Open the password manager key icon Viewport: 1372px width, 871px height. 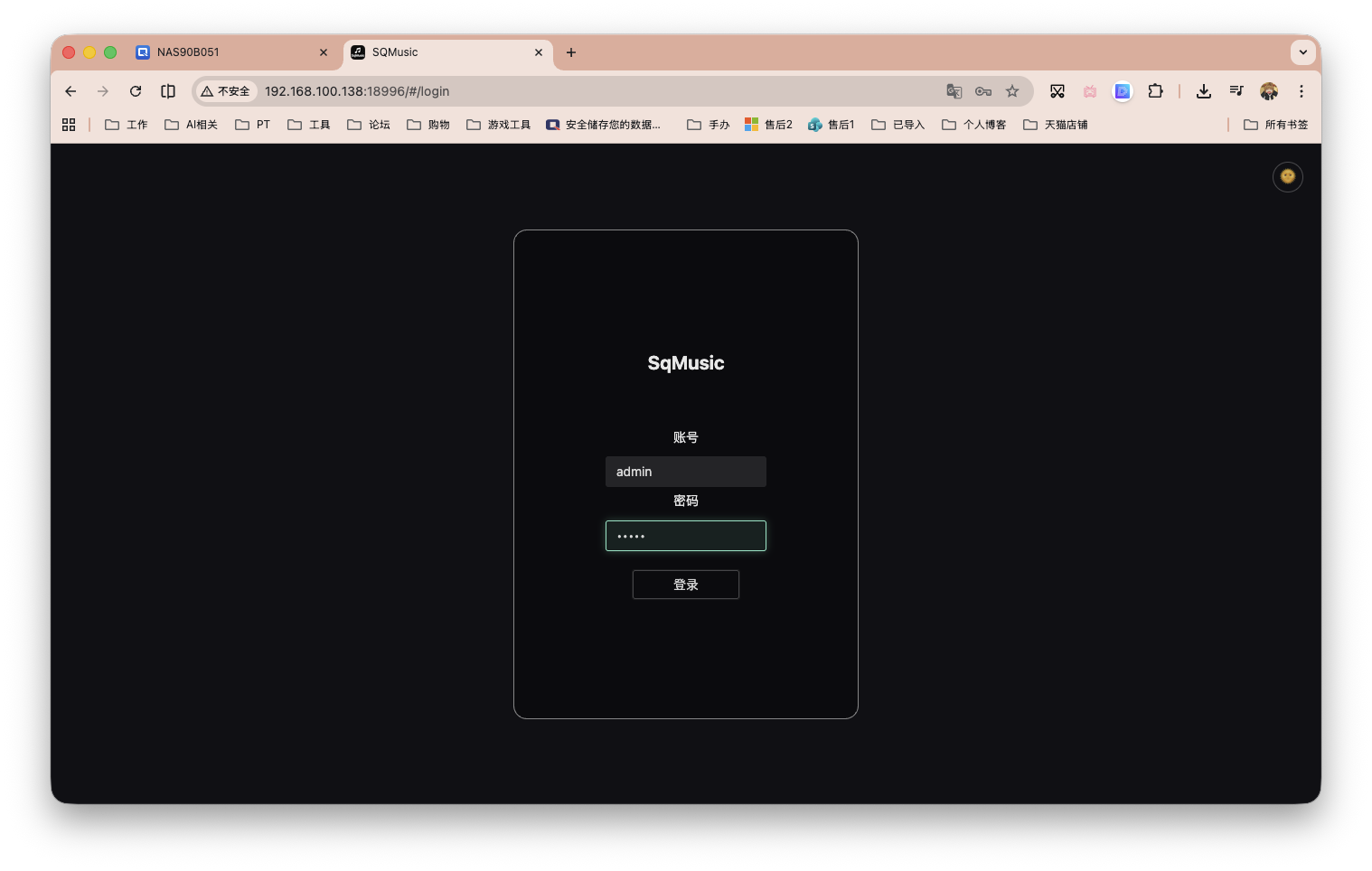point(983,91)
